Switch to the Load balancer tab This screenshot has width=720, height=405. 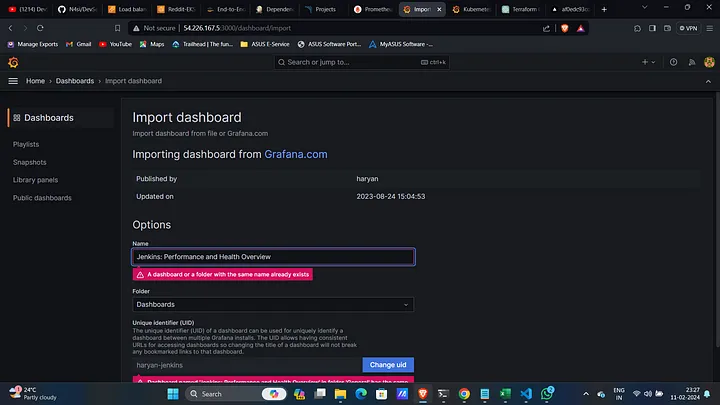point(128,9)
